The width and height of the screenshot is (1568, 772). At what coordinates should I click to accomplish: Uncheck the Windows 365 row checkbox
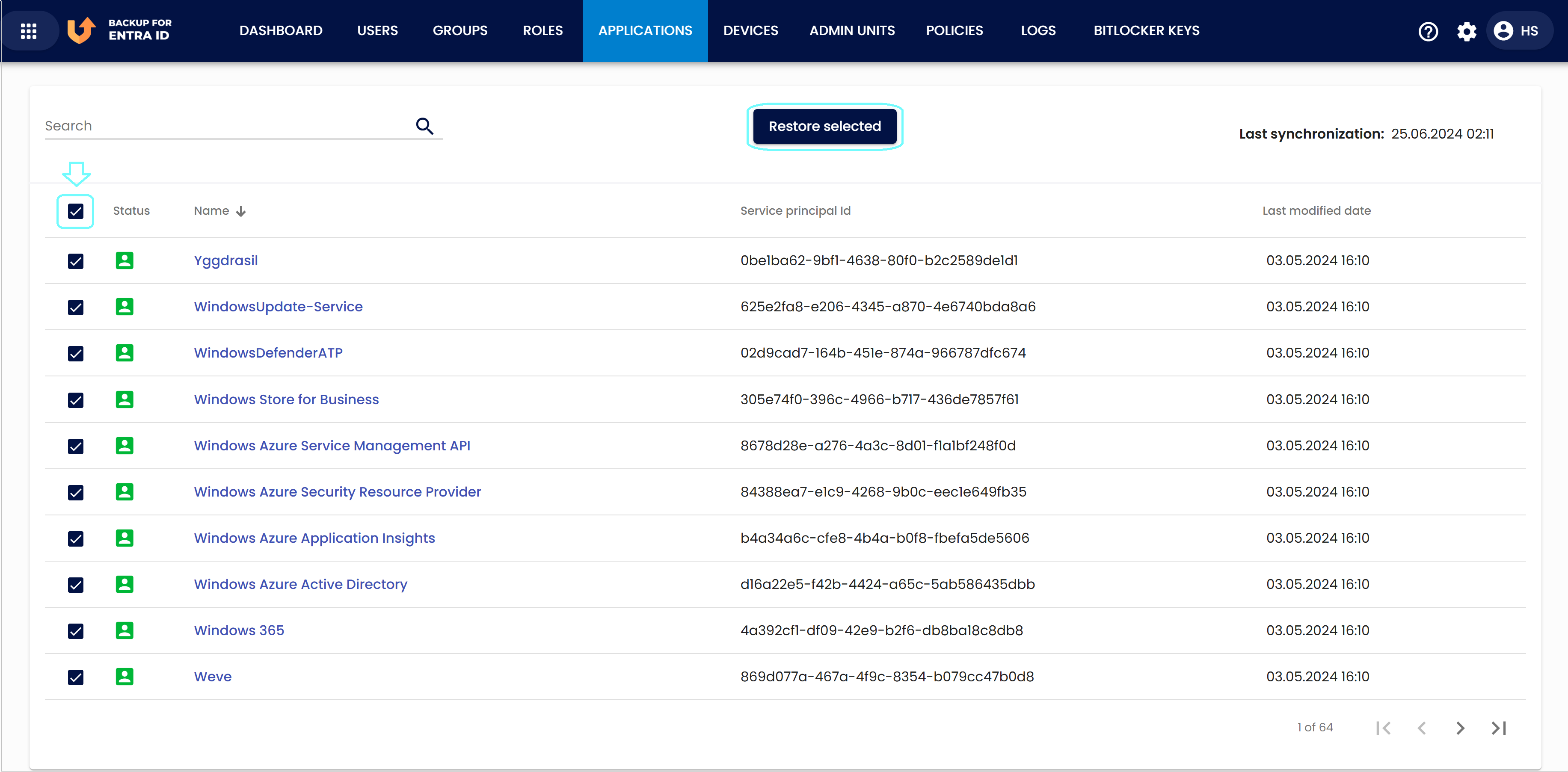tap(75, 631)
